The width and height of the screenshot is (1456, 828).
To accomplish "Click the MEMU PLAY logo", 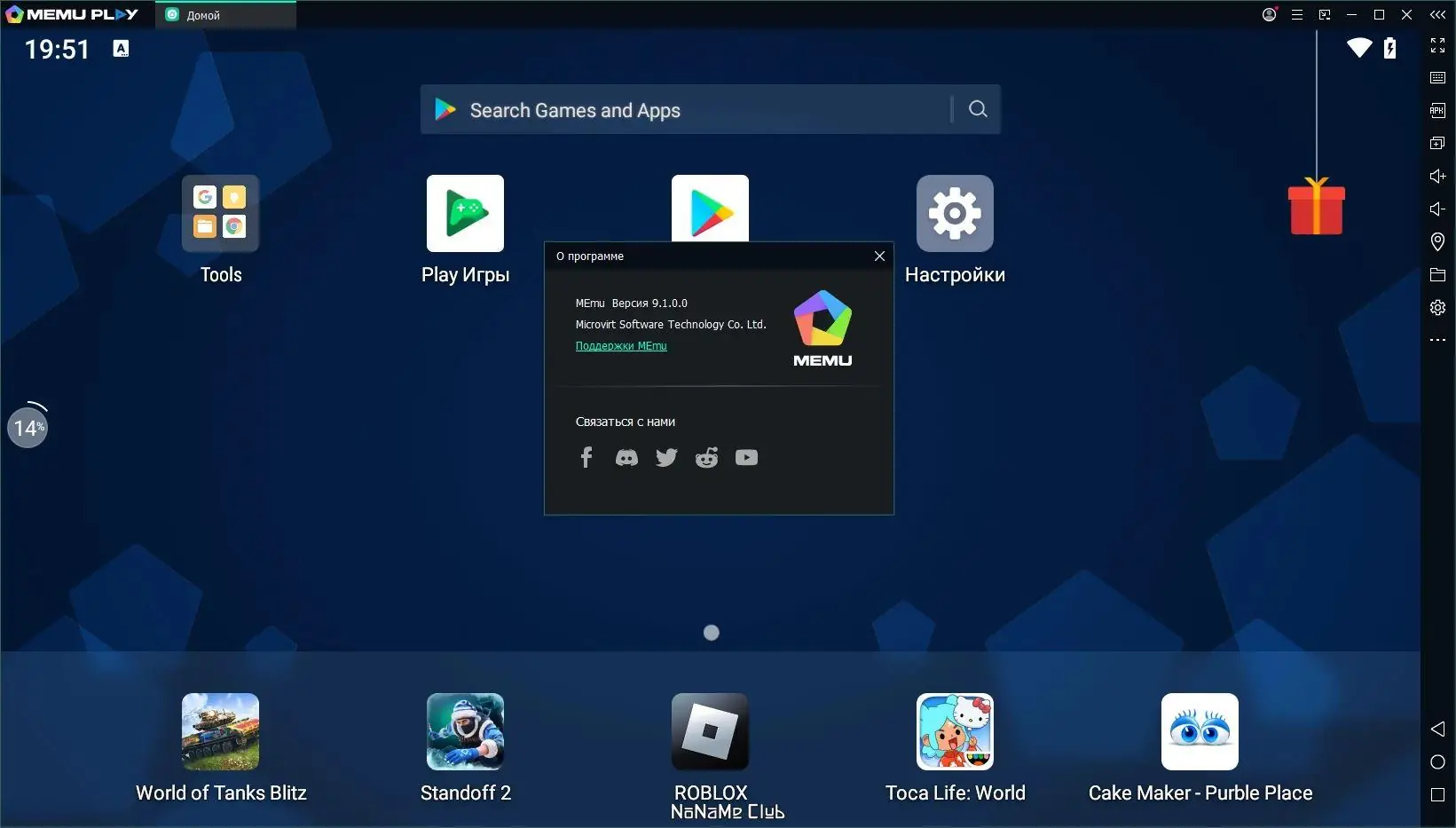I will tap(72, 14).
